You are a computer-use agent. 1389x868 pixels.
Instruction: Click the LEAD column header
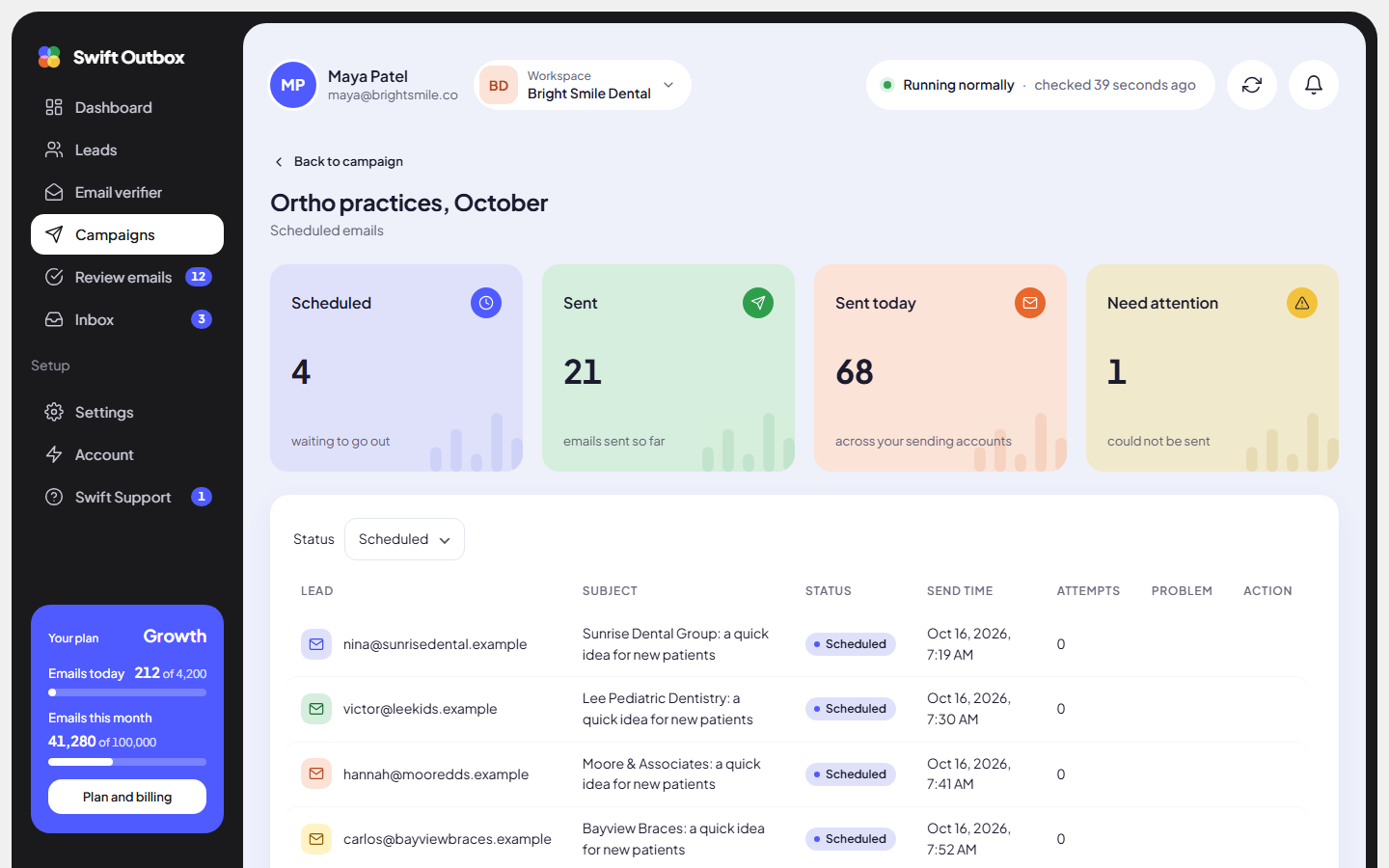(316, 591)
